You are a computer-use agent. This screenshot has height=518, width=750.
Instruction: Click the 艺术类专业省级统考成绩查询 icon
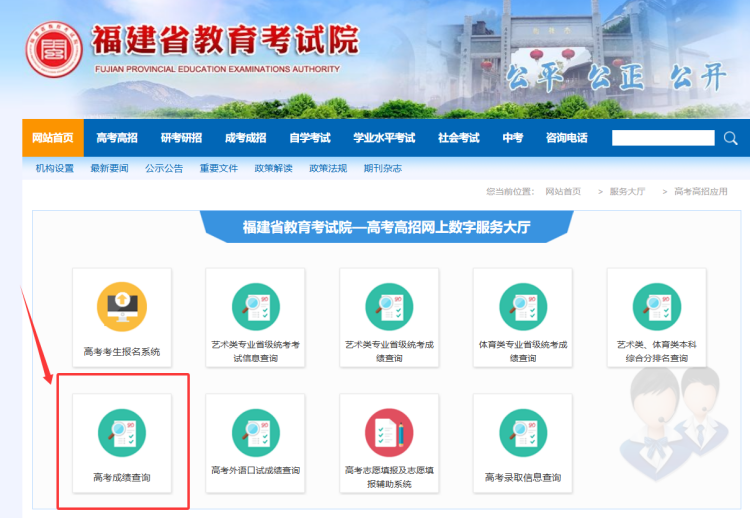389,307
